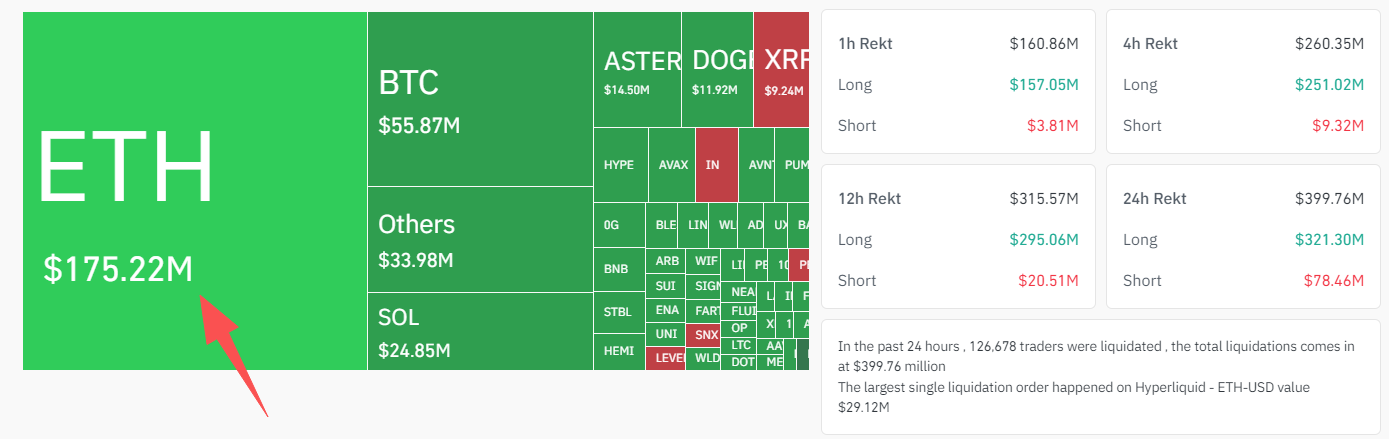Open the 1h Rekt stats card
This screenshot has height=439, width=1389.
pos(958,82)
